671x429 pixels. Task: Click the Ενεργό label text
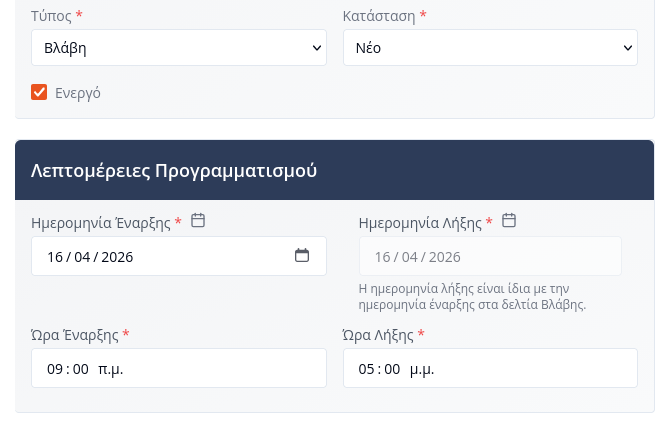(x=78, y=93)
